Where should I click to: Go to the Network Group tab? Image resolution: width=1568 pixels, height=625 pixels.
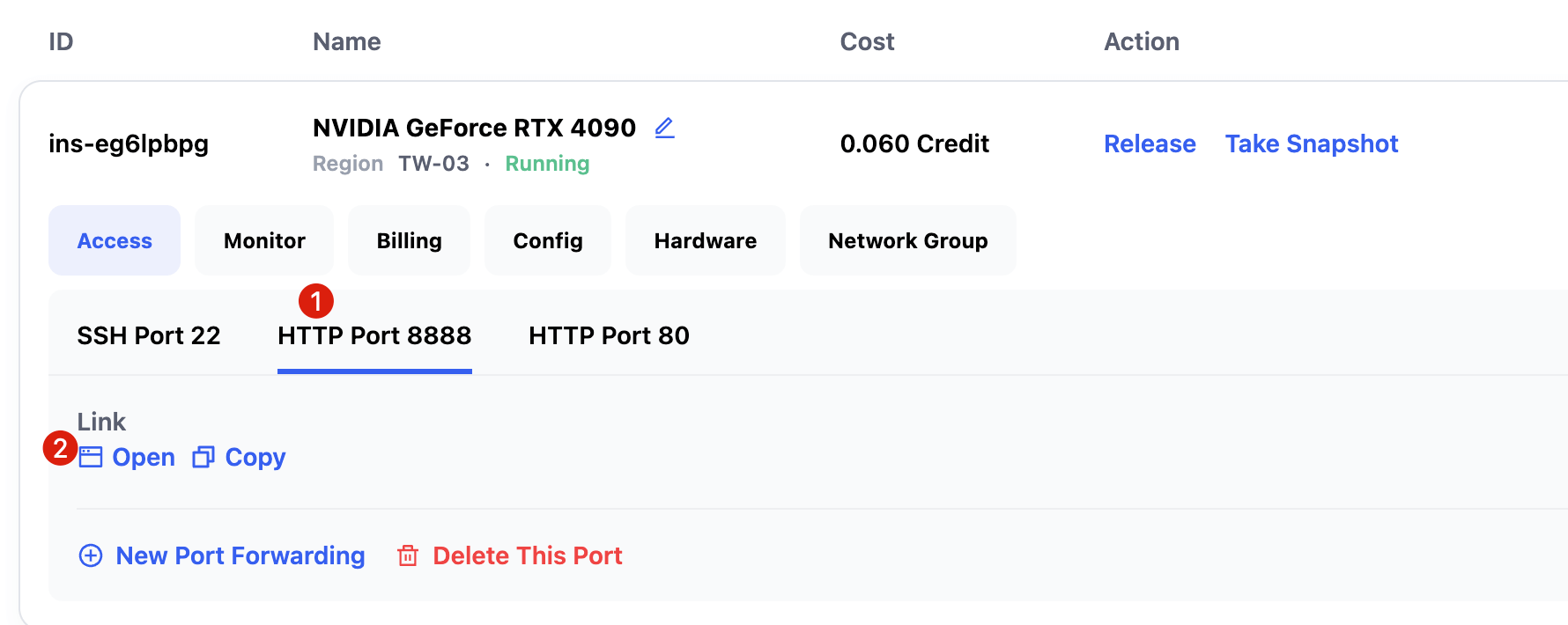pos(907,240)
